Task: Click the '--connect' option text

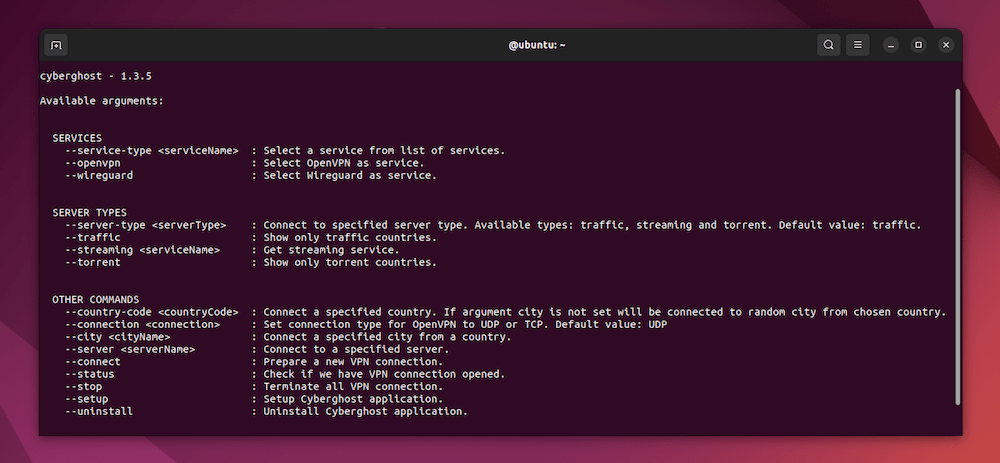Action: [x=92, y=362]
